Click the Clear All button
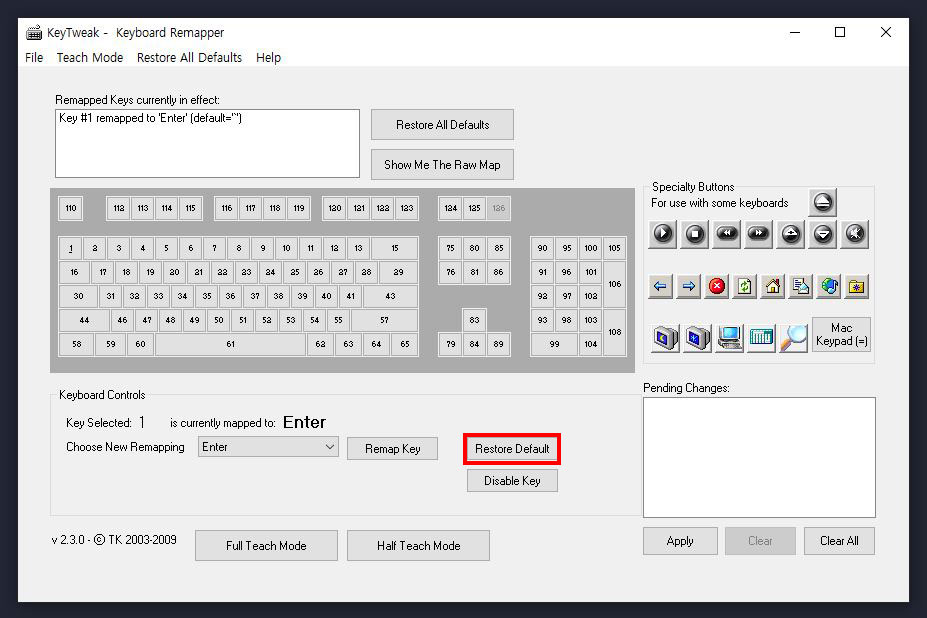Screen dimensions: 927x618 pyautogui.click(x=839, y=541)
